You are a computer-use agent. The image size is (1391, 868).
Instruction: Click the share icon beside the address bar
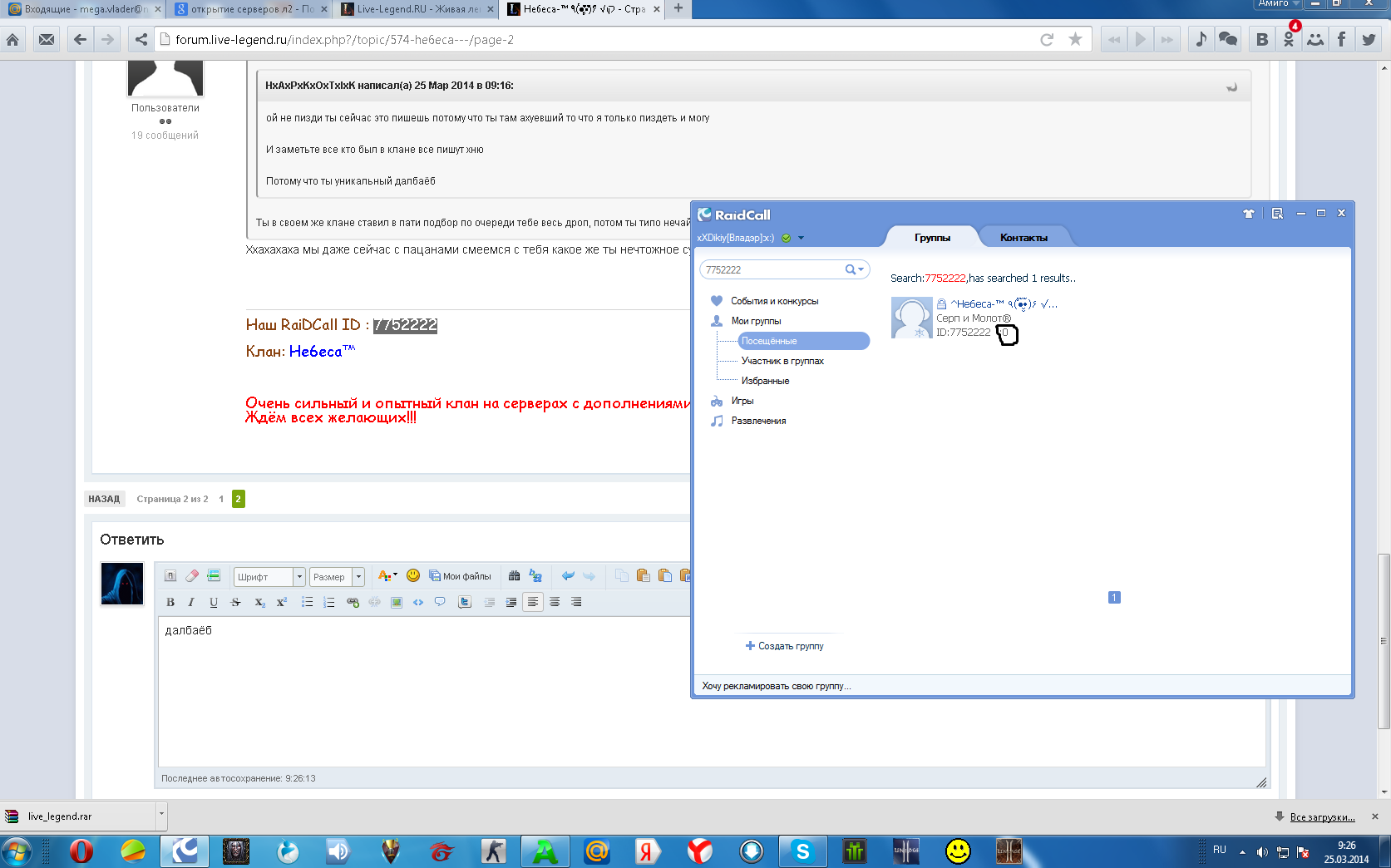[x=141, y=39]
